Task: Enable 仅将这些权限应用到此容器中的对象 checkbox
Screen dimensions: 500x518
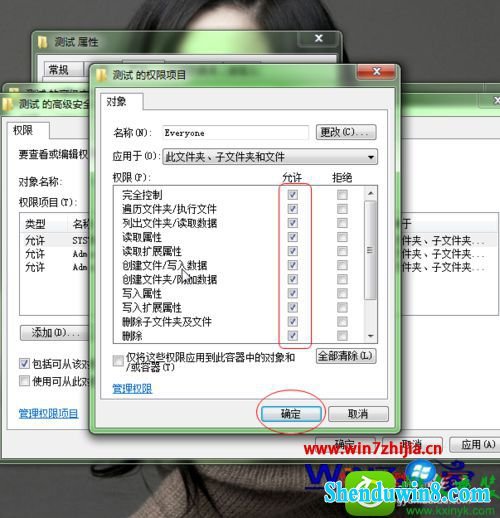Action: (x=118, y=361)
